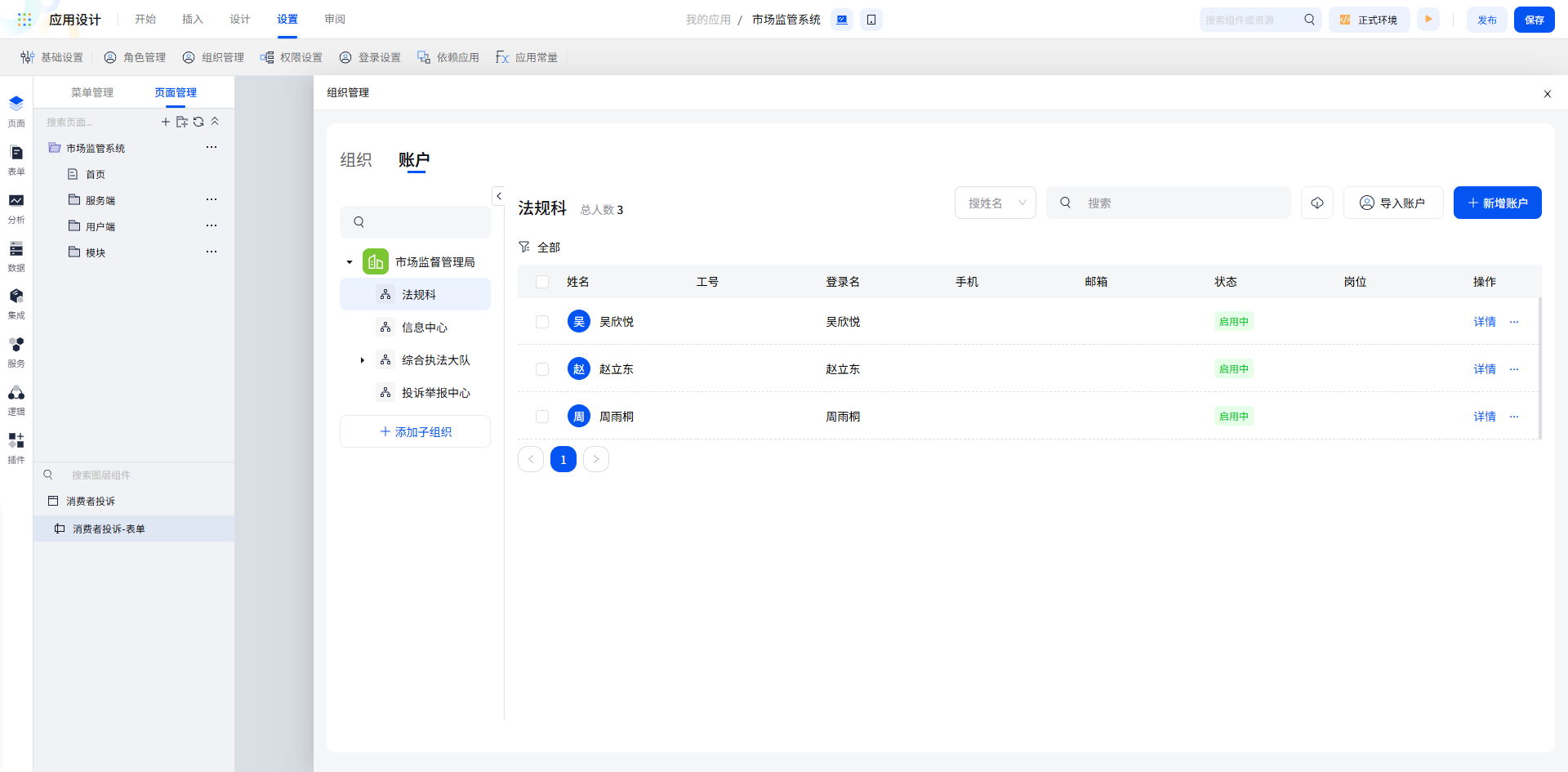The image size is (1568, 772).
Task: Toggle the select-all header checkbox
Action: tap(542, 282)
